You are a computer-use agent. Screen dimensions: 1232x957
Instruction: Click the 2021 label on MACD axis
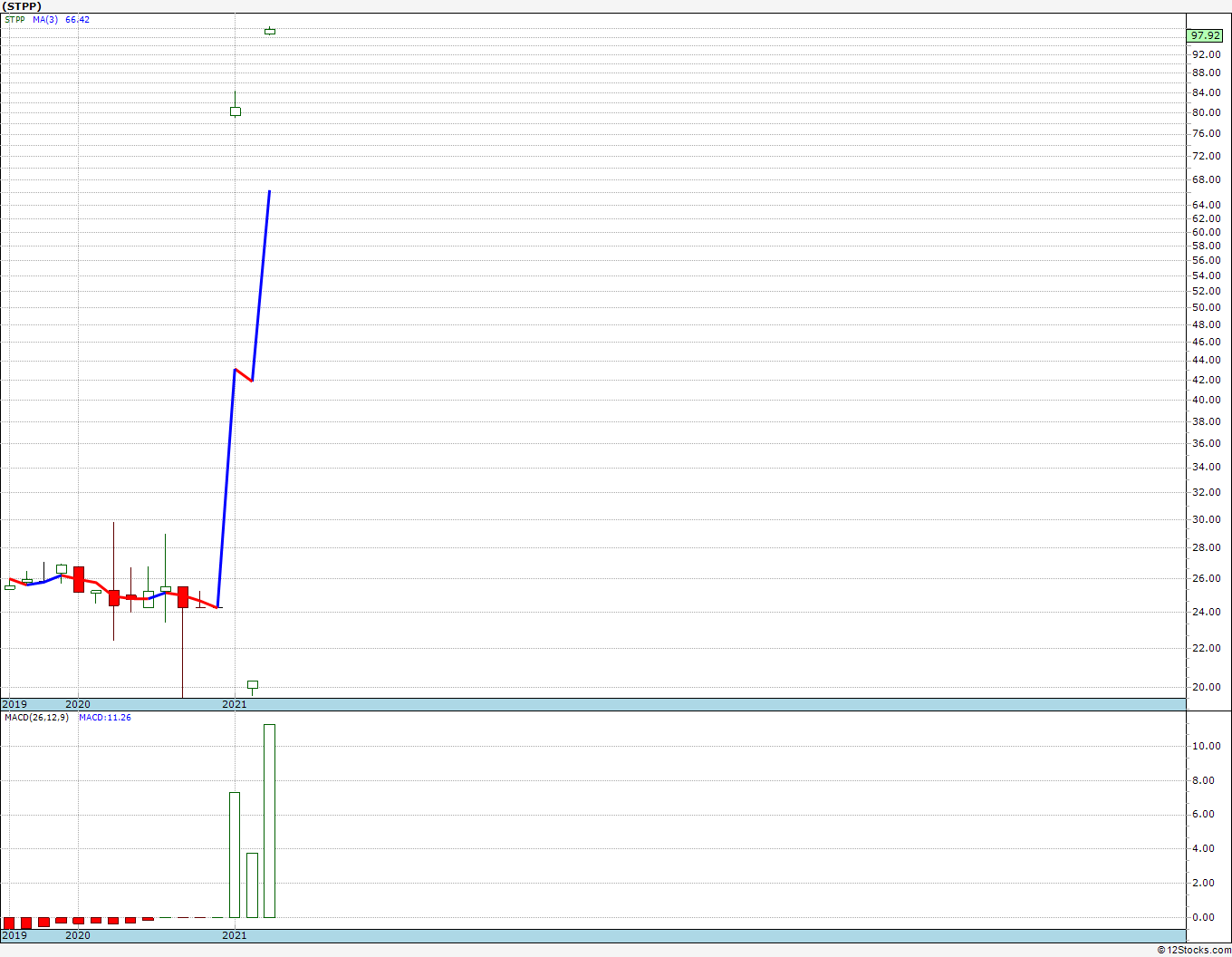[235, 935]
